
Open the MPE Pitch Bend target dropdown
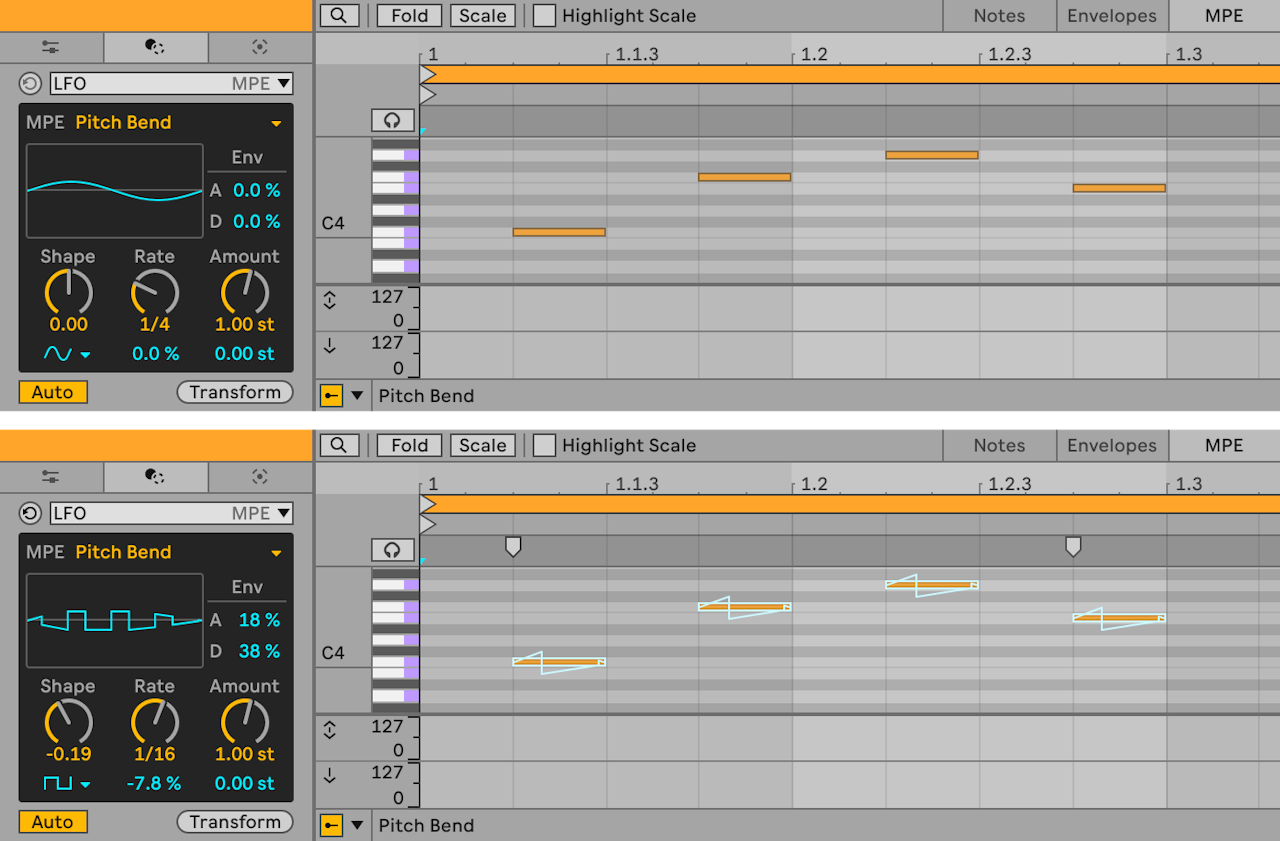pos(277,122)
